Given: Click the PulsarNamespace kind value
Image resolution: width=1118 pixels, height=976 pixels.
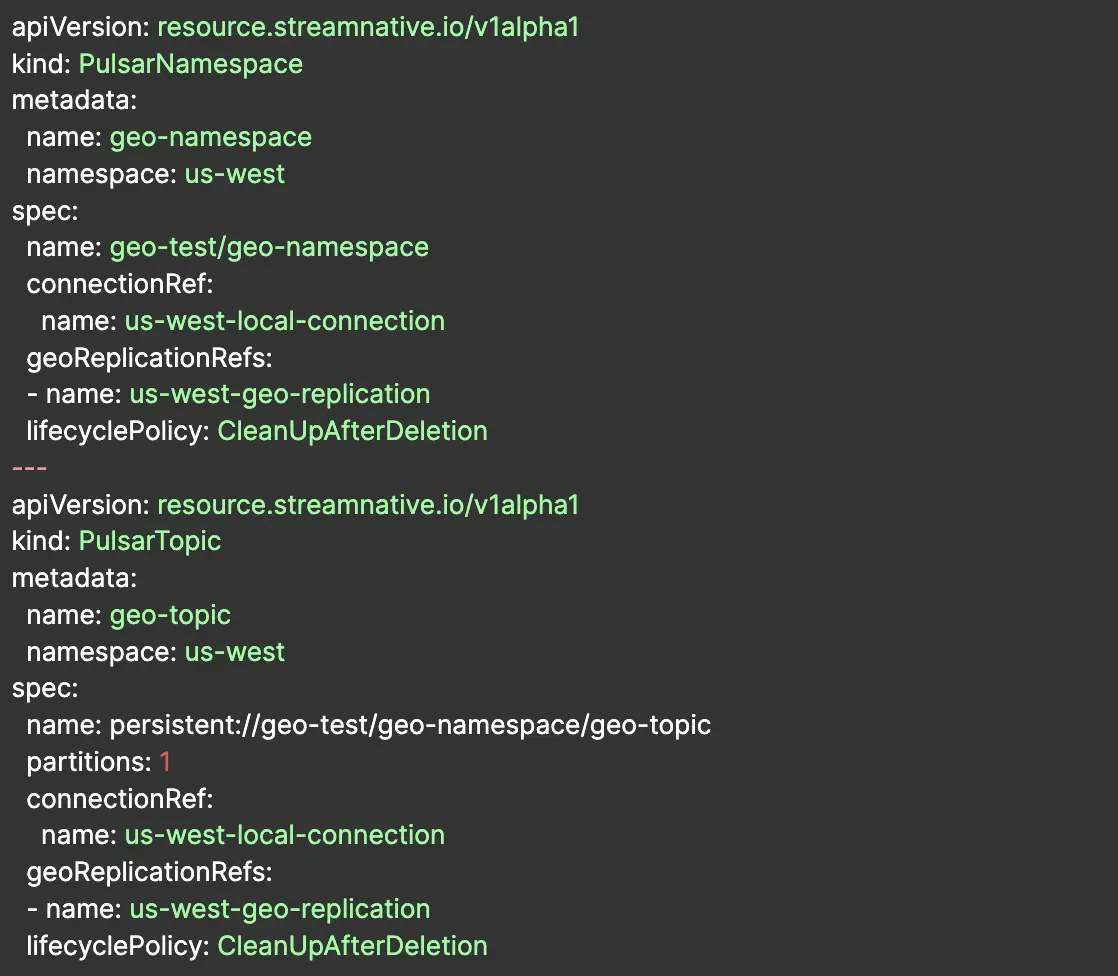Looking at the screenshot, I should tap(189, 64).
